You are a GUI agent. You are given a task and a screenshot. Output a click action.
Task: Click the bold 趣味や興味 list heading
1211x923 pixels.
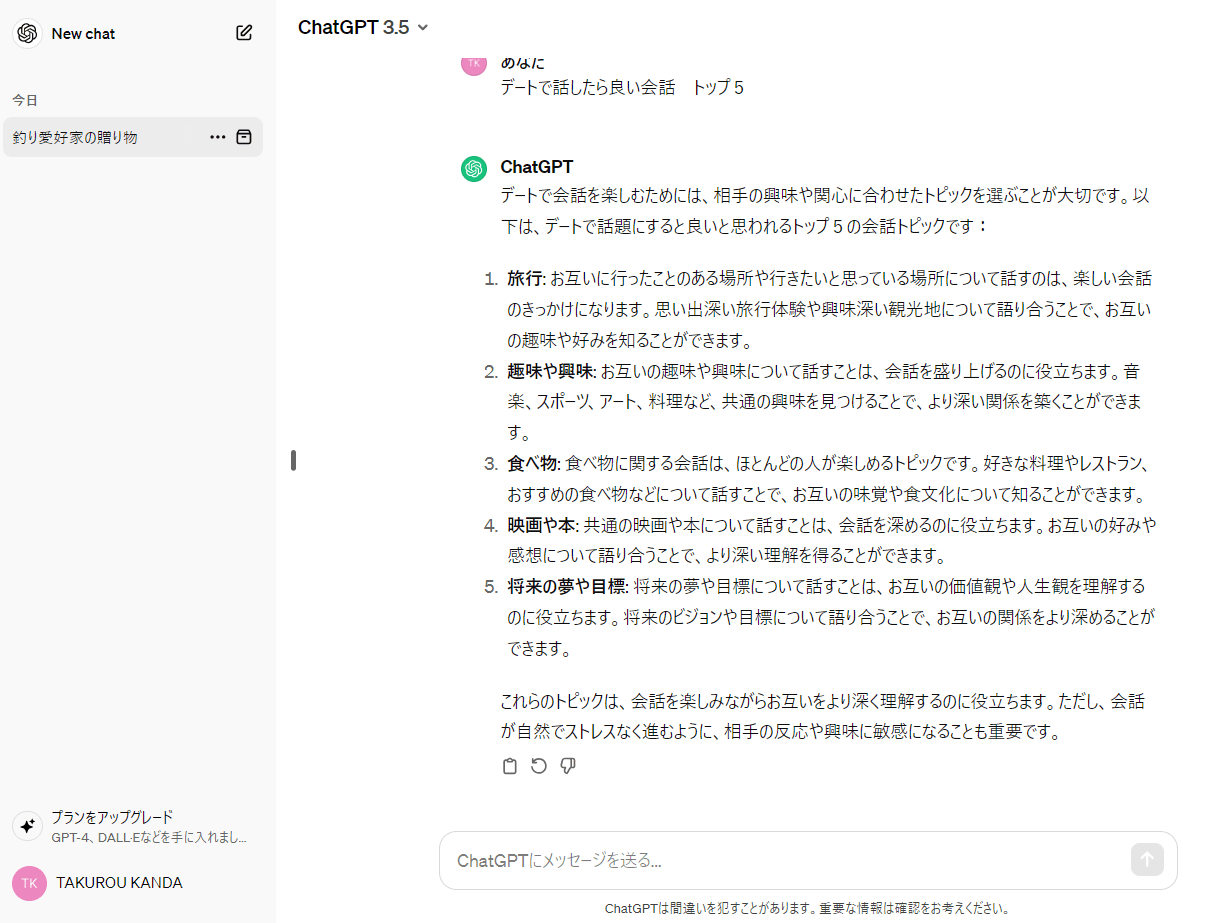pyautogui.click(x=551, y=371)
